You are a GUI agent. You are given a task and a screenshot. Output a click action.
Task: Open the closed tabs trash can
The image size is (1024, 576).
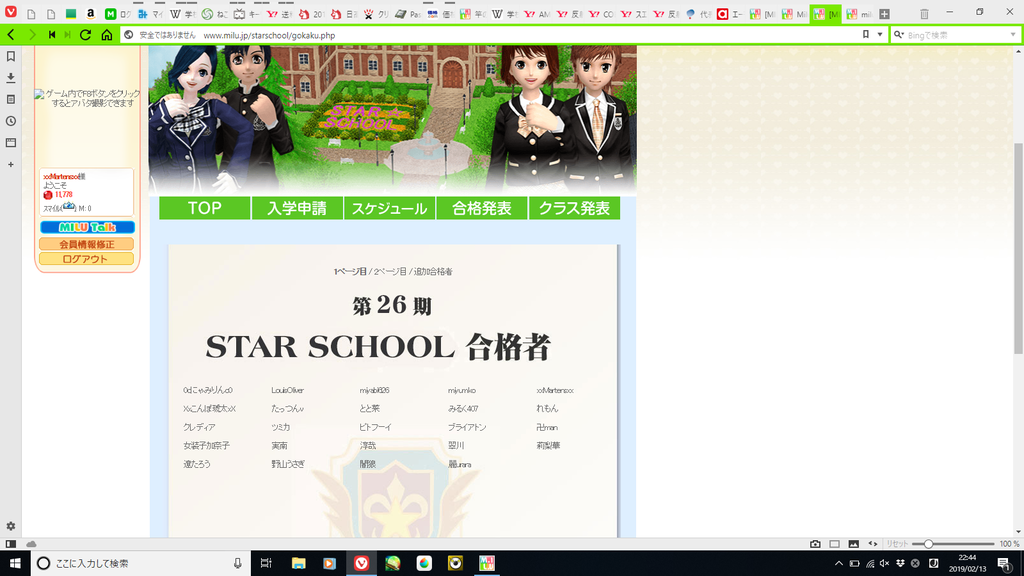coord(924,14)
